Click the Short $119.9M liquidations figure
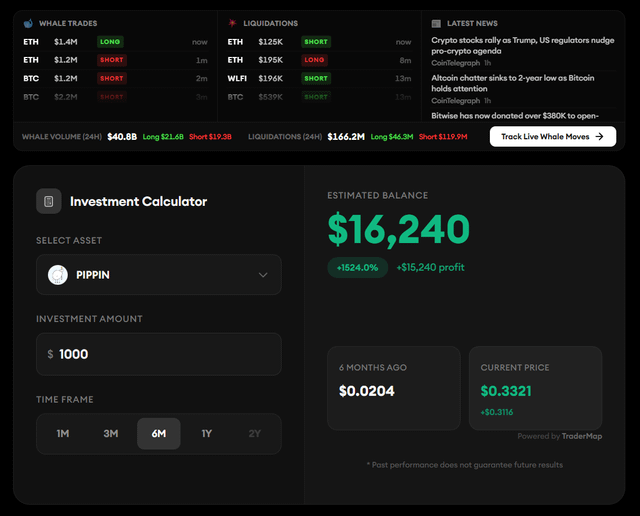This screenshot has height=516, width=640. pos(443,137)
